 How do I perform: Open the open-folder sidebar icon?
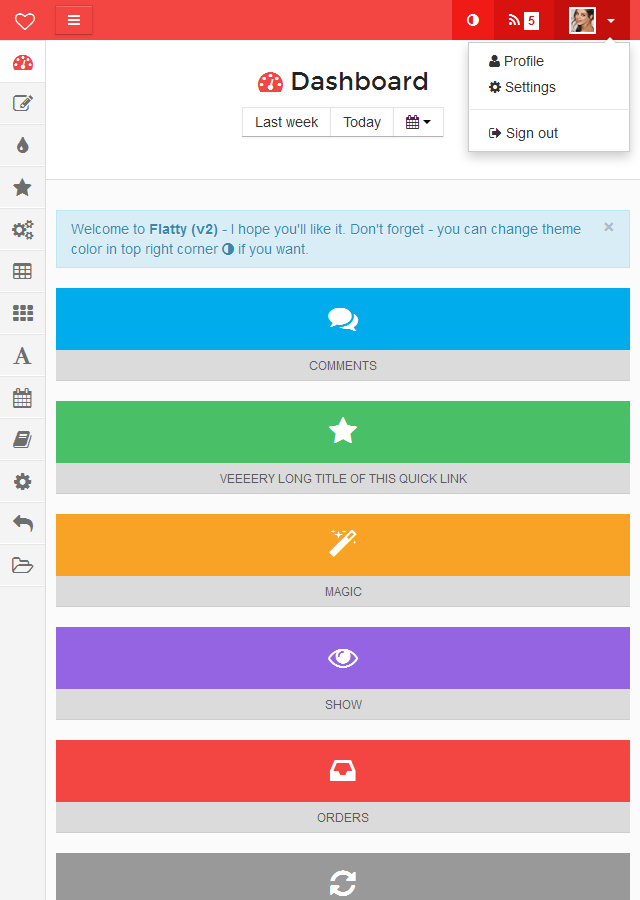pyautogui.click(x=22, y=565)
